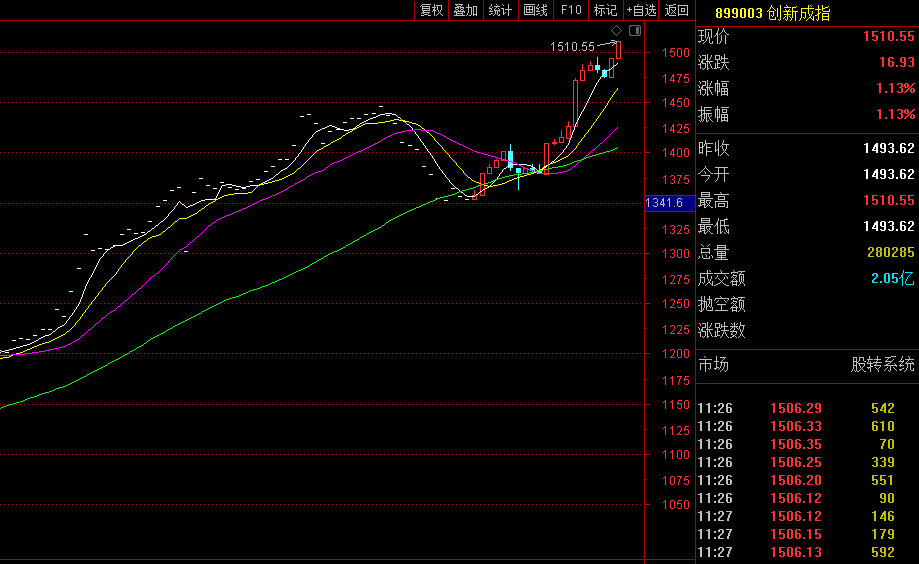Screen dimensions: 919x564
Task: Add index to watchlist with +自选
Action: pyautogui.click(x=641, y=10)
